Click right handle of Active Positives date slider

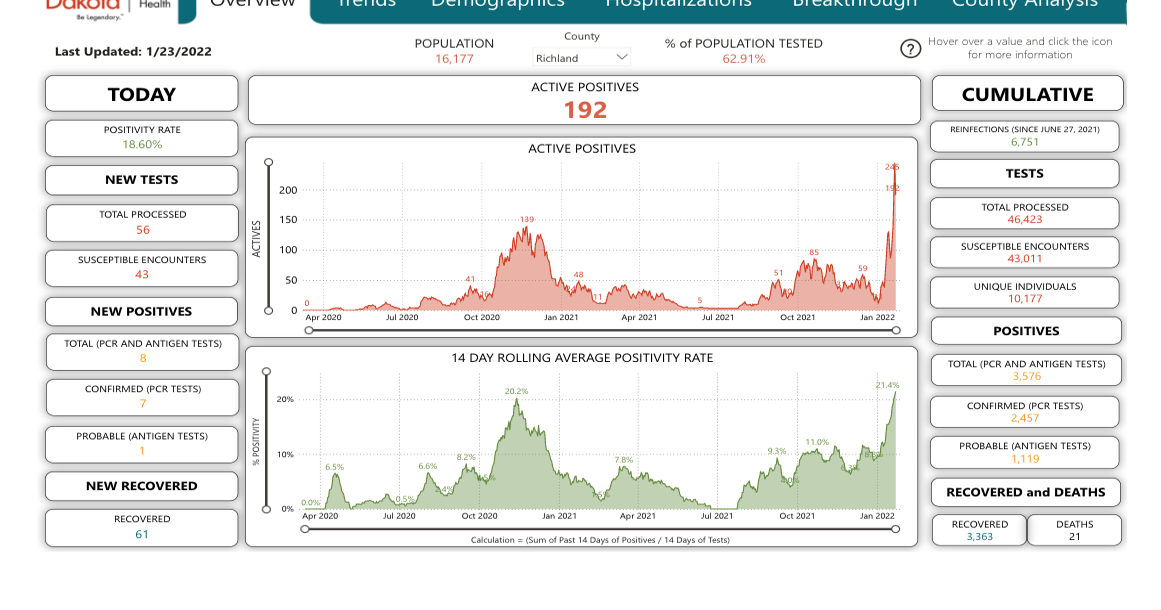click(x=896, y=330)
